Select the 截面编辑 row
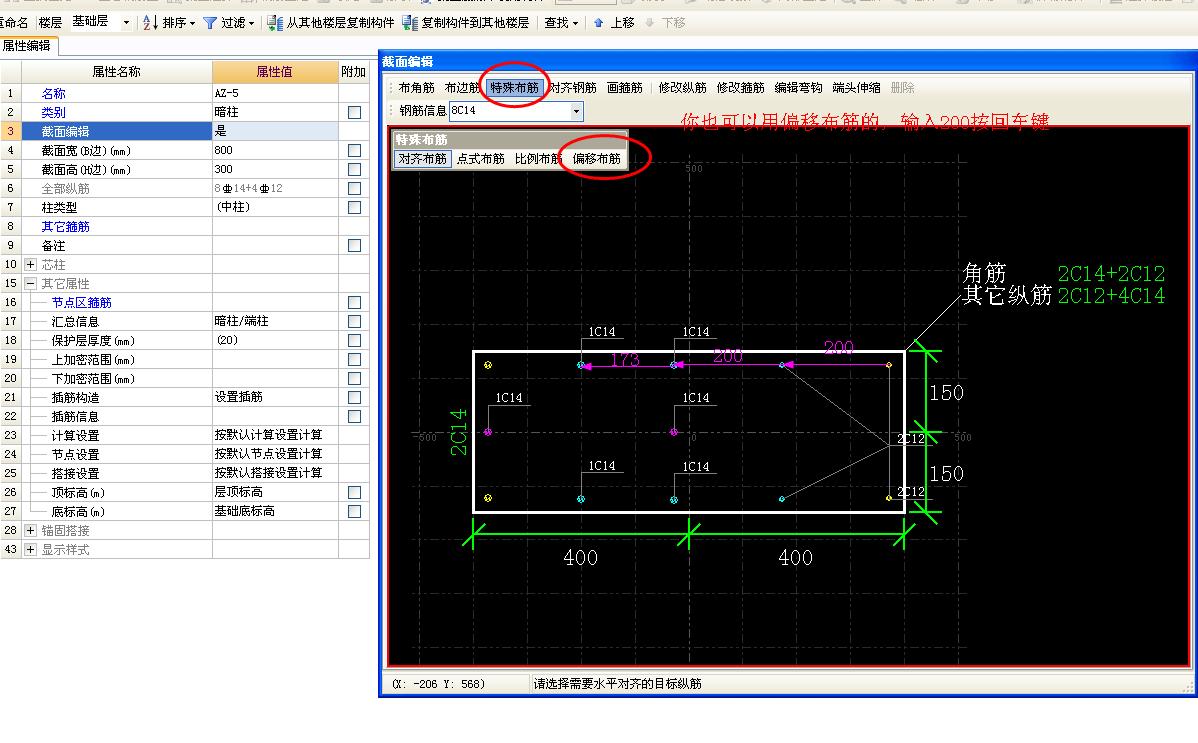Image resolution: width=1198 pixels, height=743 pixels. point(183,131)
